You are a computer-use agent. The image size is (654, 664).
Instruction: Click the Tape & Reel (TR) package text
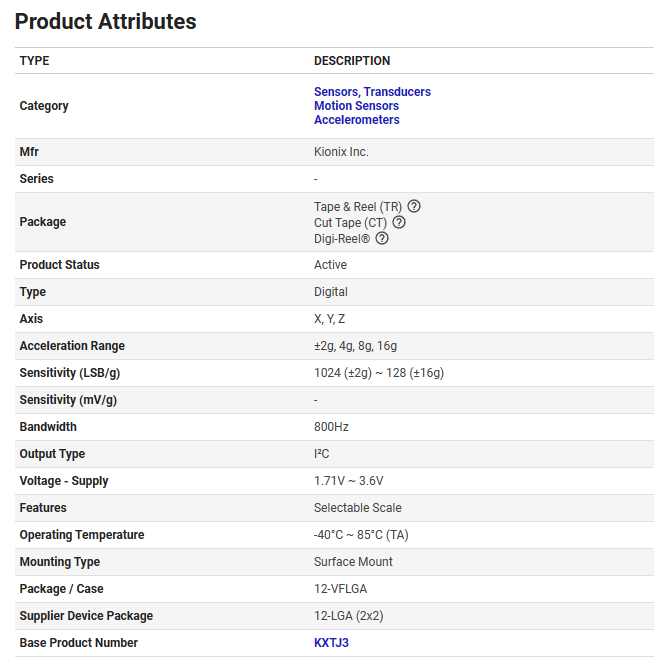coord(357,207)
